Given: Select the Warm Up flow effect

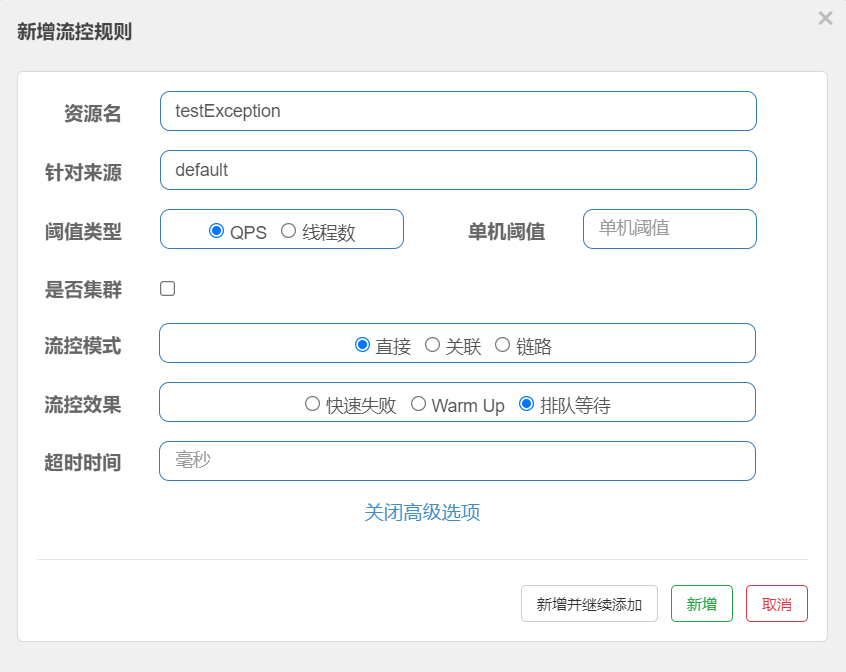Looking at the screenshot, I should (x=418, y=404).
